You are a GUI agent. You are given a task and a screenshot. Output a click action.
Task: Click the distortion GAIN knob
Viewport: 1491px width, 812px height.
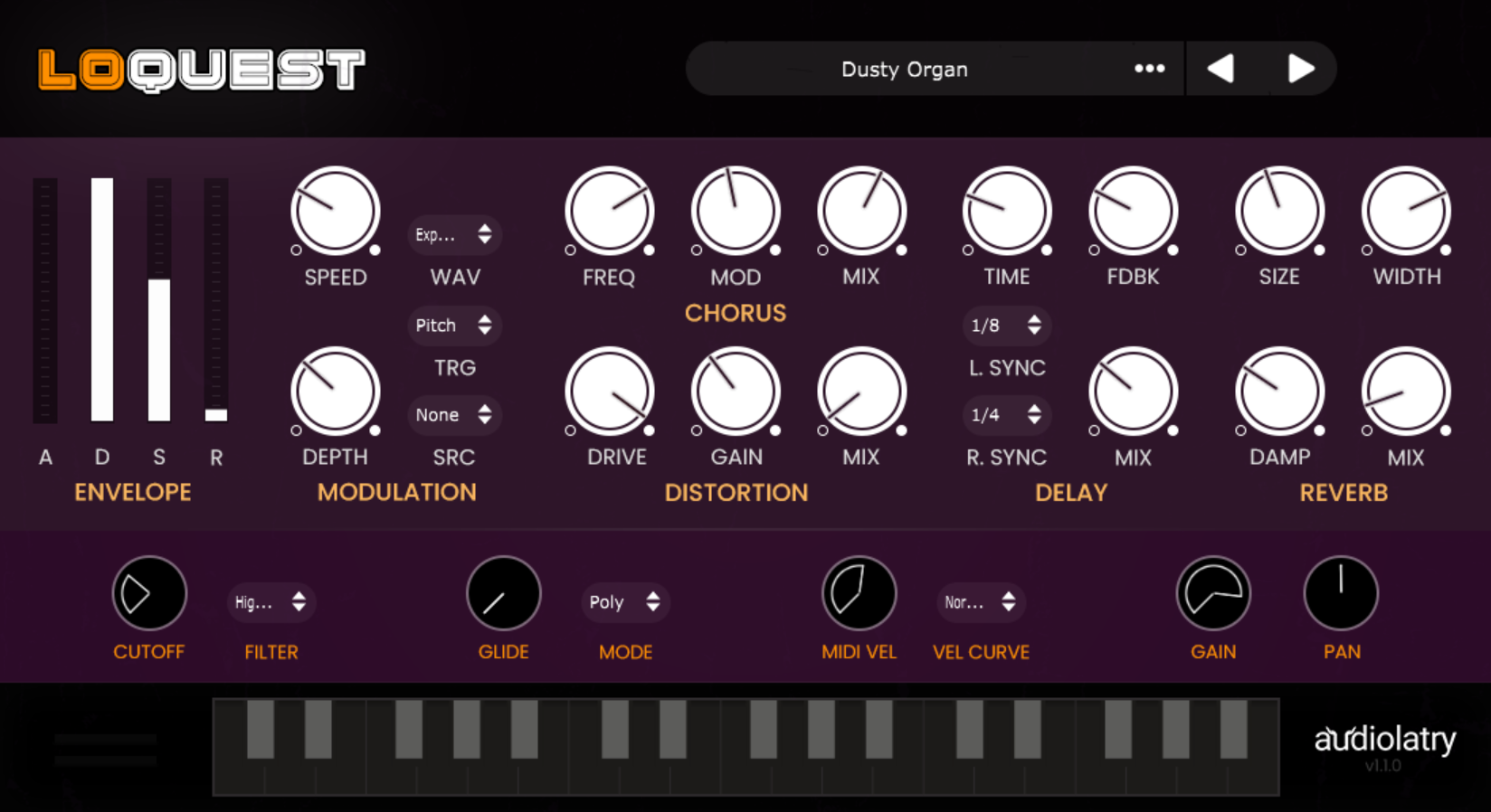point(736,392)
